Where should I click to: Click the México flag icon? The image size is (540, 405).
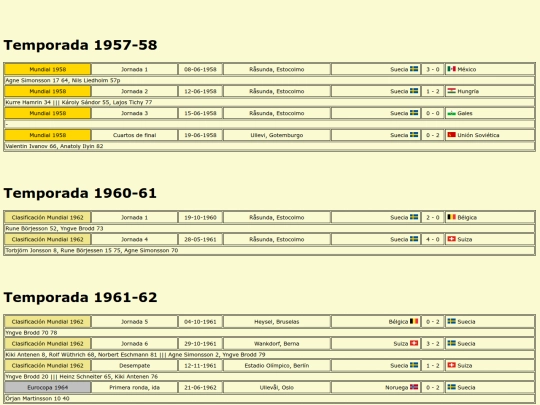click(x=451, y=69)
